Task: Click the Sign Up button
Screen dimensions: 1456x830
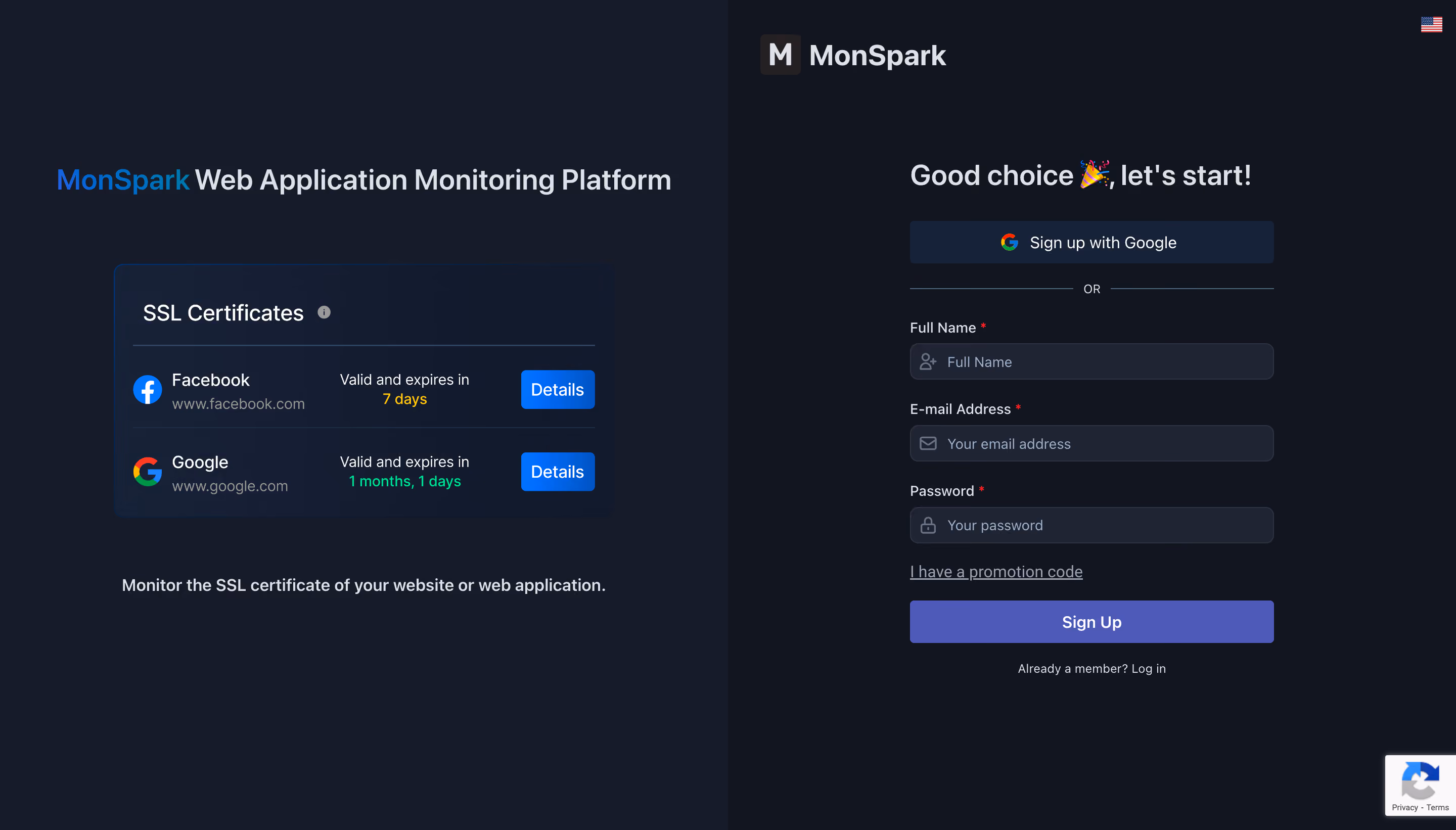Action: 1091,622
